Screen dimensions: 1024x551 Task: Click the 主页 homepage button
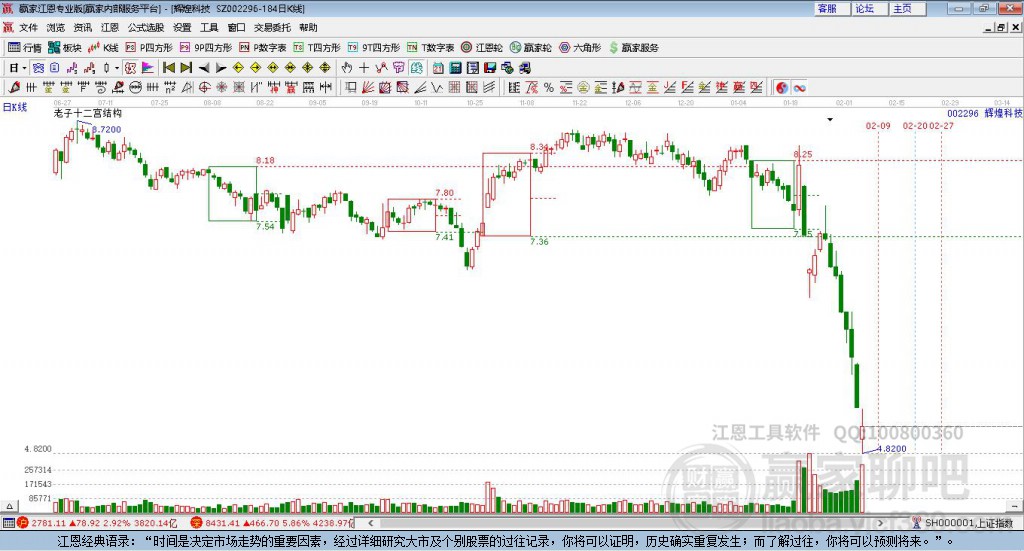[908, 8]
